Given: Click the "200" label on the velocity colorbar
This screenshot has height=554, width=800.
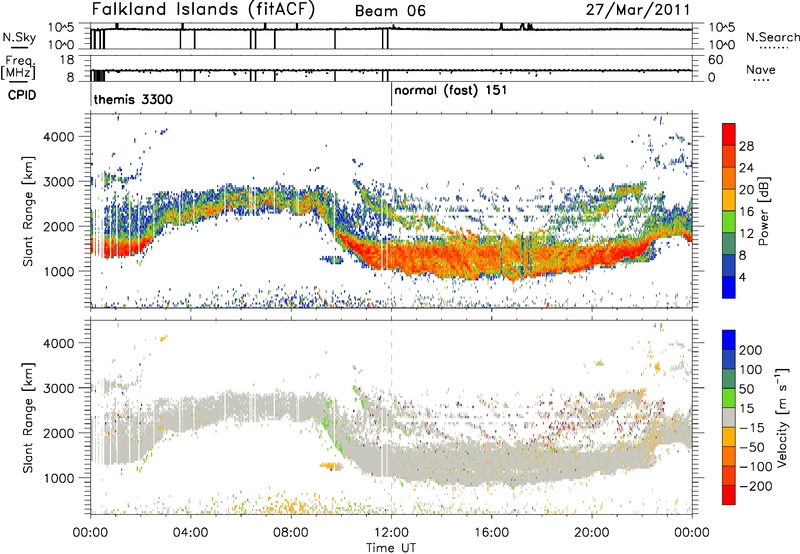Looking at the screenshot, I should (751, 350).
